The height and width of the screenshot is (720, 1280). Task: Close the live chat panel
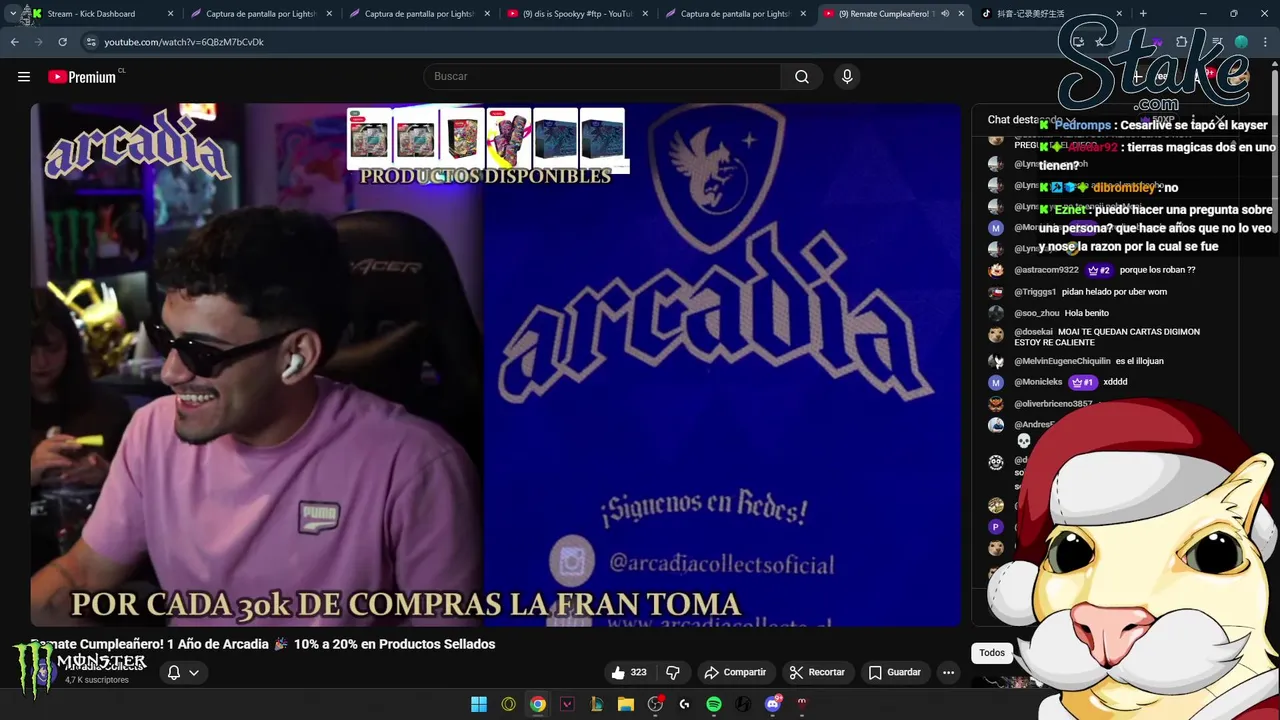pos(1220,120)
